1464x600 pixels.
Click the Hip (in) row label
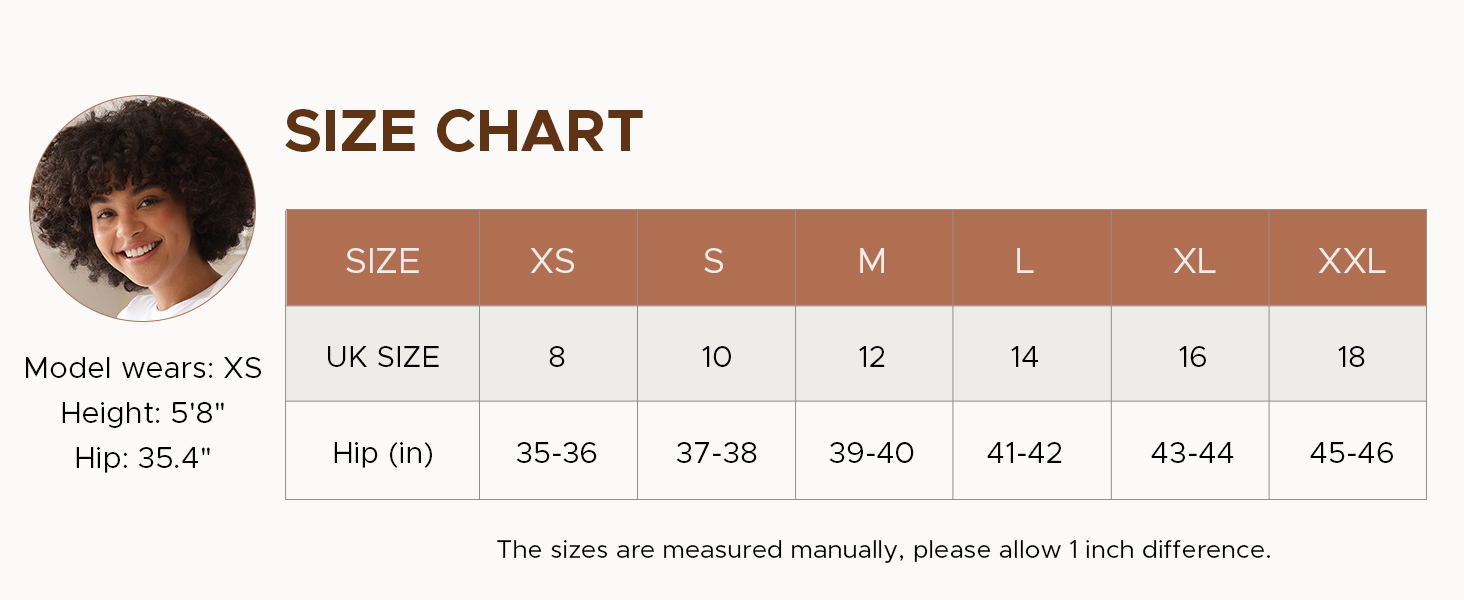click(383, 453)
